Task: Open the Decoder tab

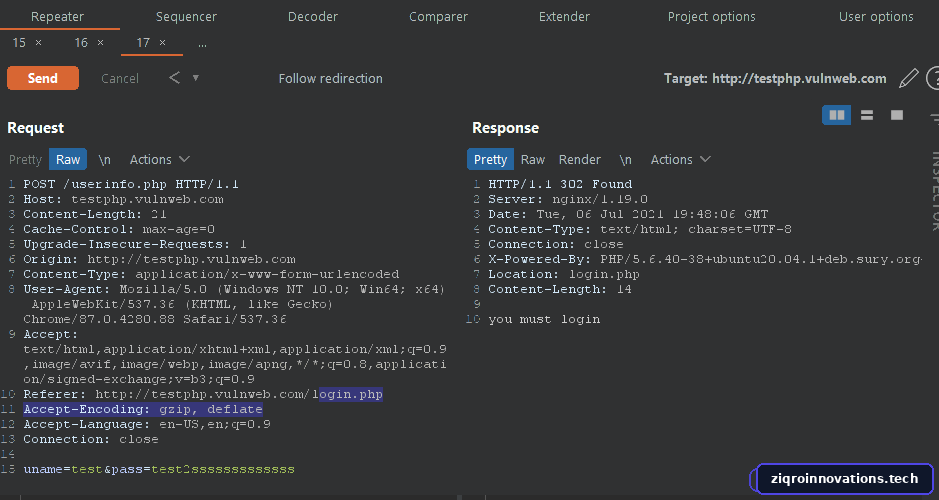Action: (x=313, y=17)
